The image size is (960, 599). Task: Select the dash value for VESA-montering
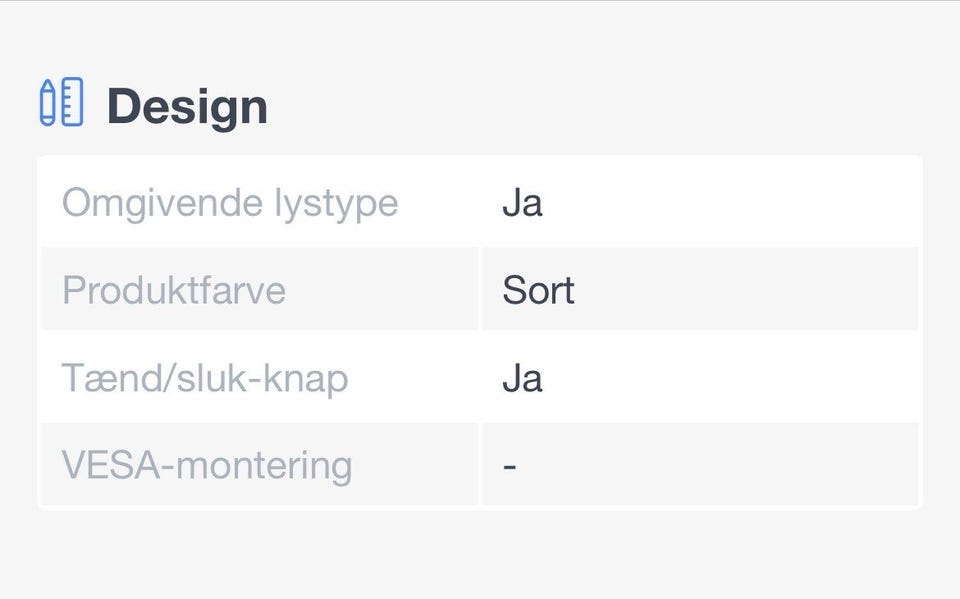tap(510, 466)
